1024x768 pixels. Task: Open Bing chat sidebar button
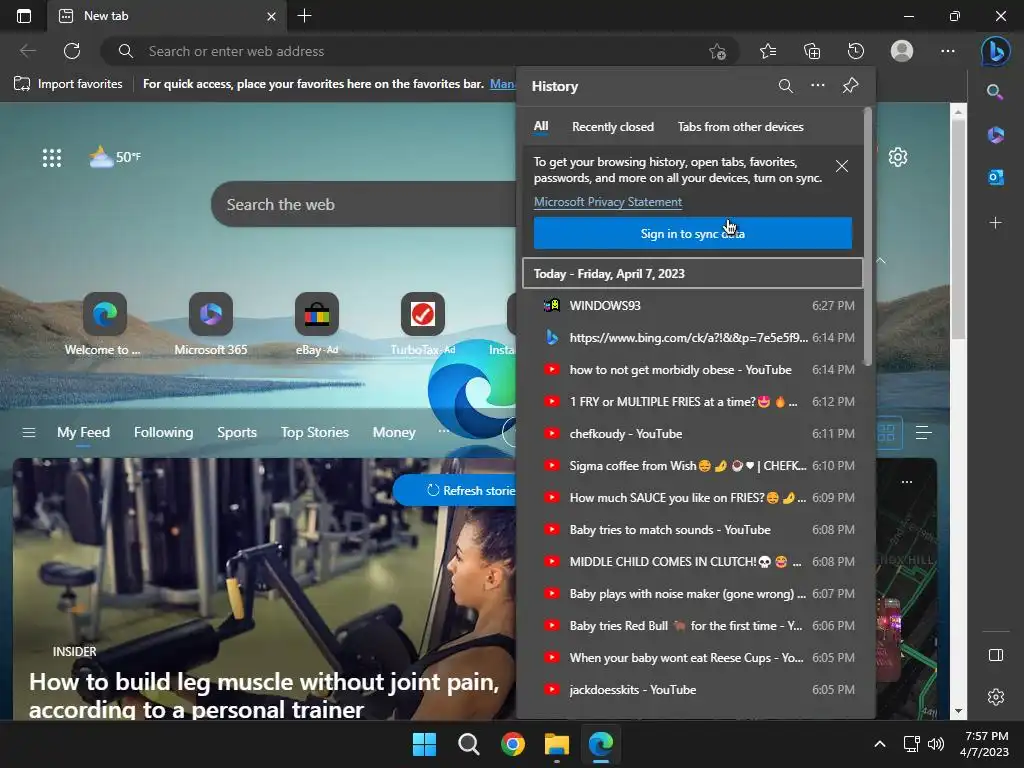(x=995, y=51)
